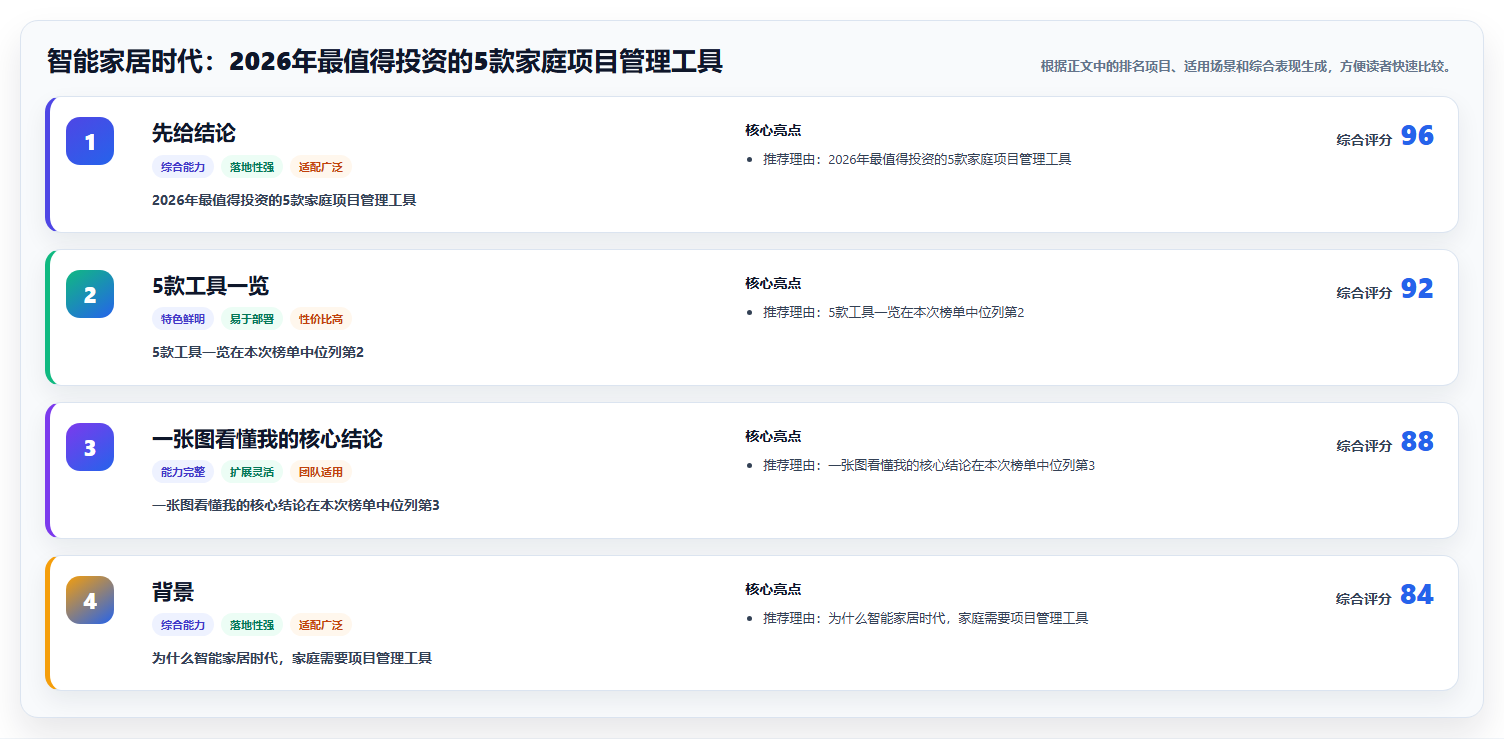The height and width of the screenshot is (739, 1504).
Task: Click the 团队适用 tag
Action: coord(321,472)
